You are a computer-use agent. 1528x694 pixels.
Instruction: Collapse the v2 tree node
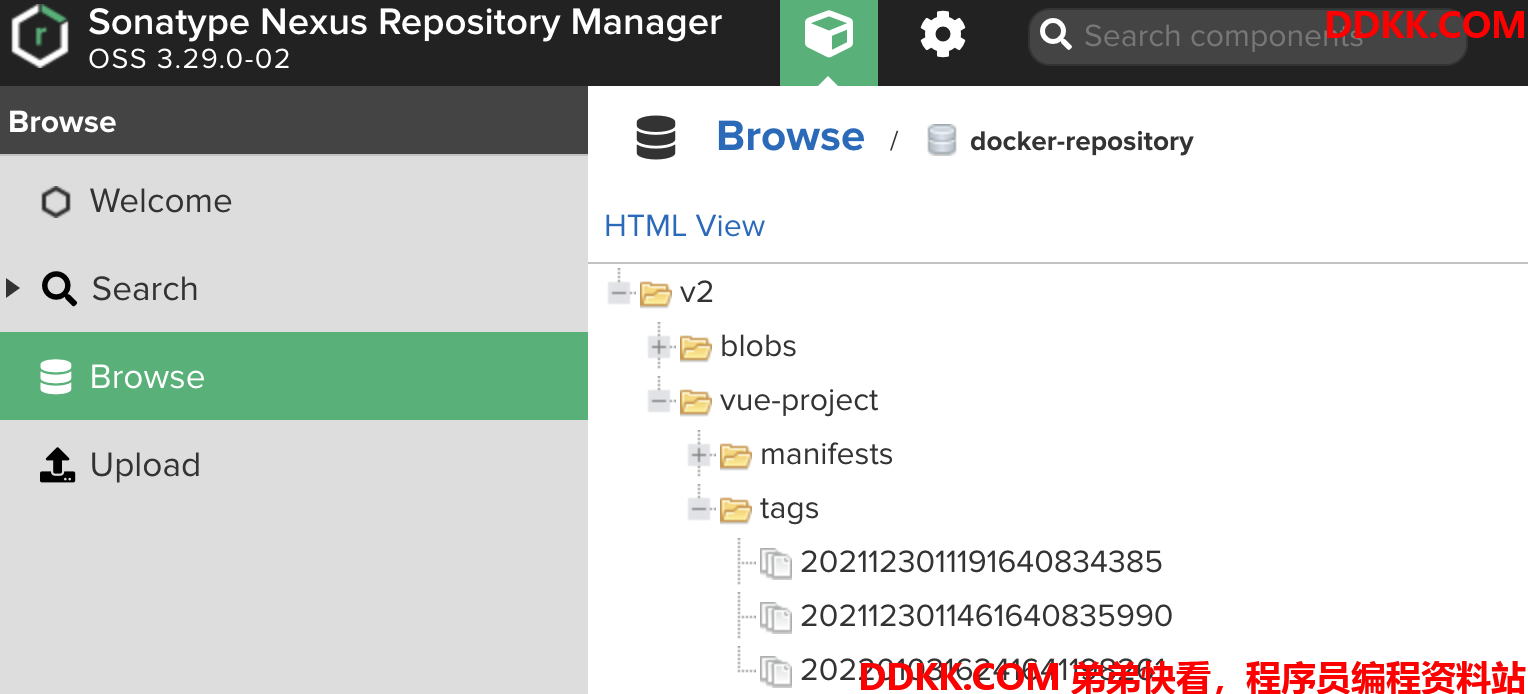[x=619, y=293]
